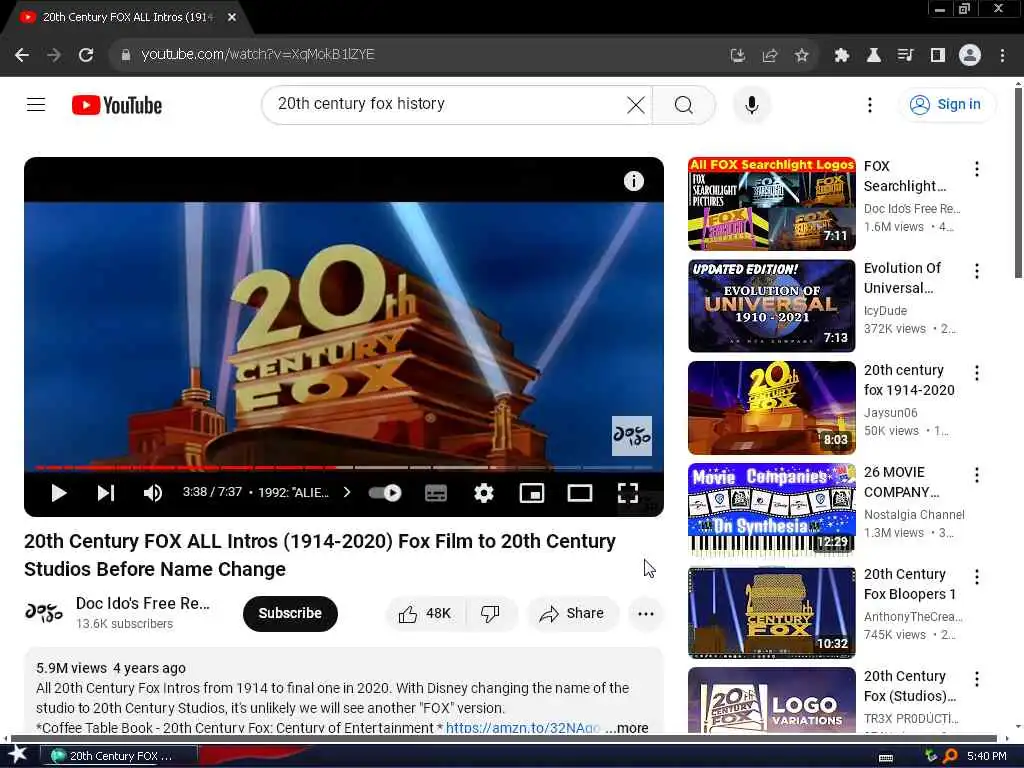Open options menu for Evolution Of Universal
1024x768 pixels.
[976, 271]
